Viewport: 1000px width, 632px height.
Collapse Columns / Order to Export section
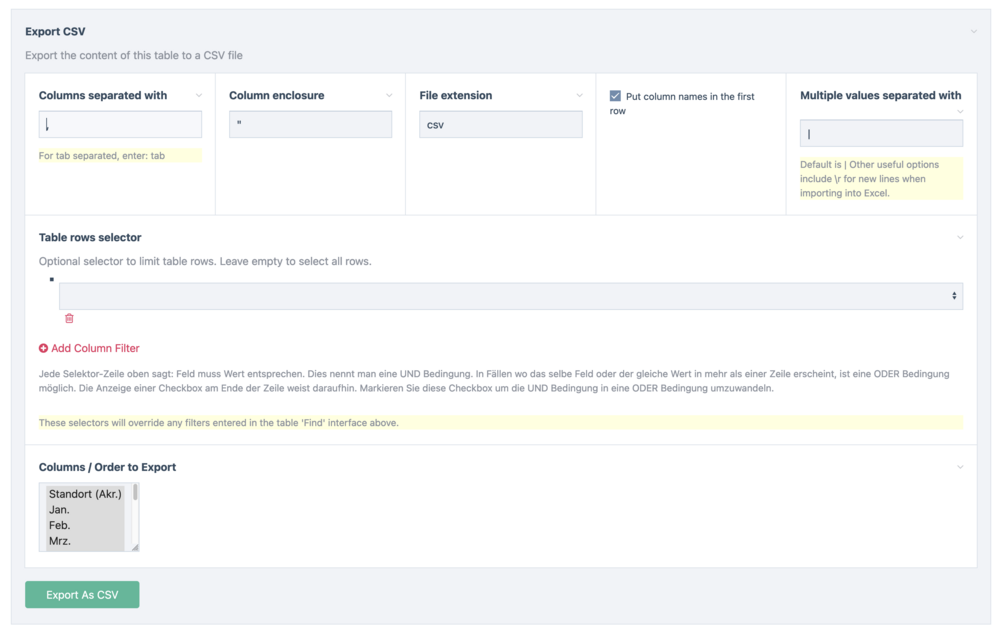(960, 467)
